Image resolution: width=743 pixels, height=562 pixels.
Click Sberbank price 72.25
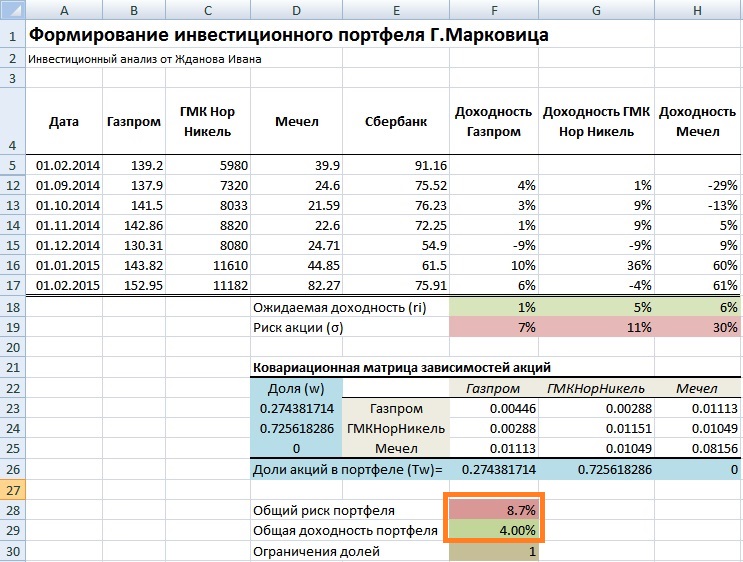click(x=396, y=226)
